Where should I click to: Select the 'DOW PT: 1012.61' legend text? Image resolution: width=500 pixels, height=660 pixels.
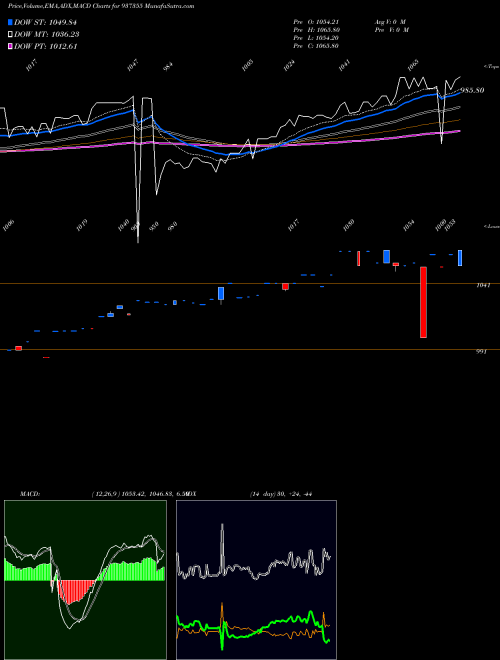(x=45, y=46)
